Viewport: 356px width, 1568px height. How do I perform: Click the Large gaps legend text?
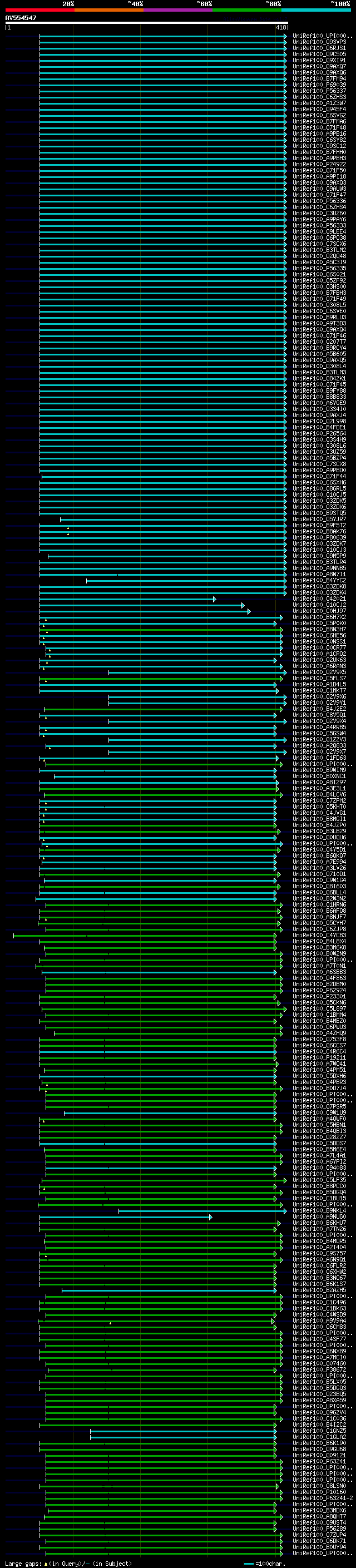tap(68, 1564)
